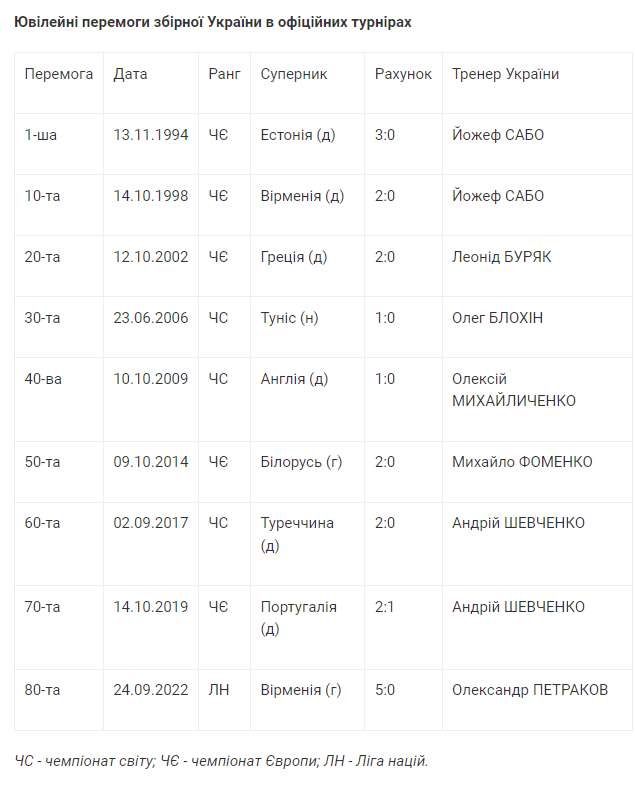Viewport: 635px width, 797px height.
Task: Click the table title about Ukraine's jubilee wins
Action: click(x=213, y=21)
